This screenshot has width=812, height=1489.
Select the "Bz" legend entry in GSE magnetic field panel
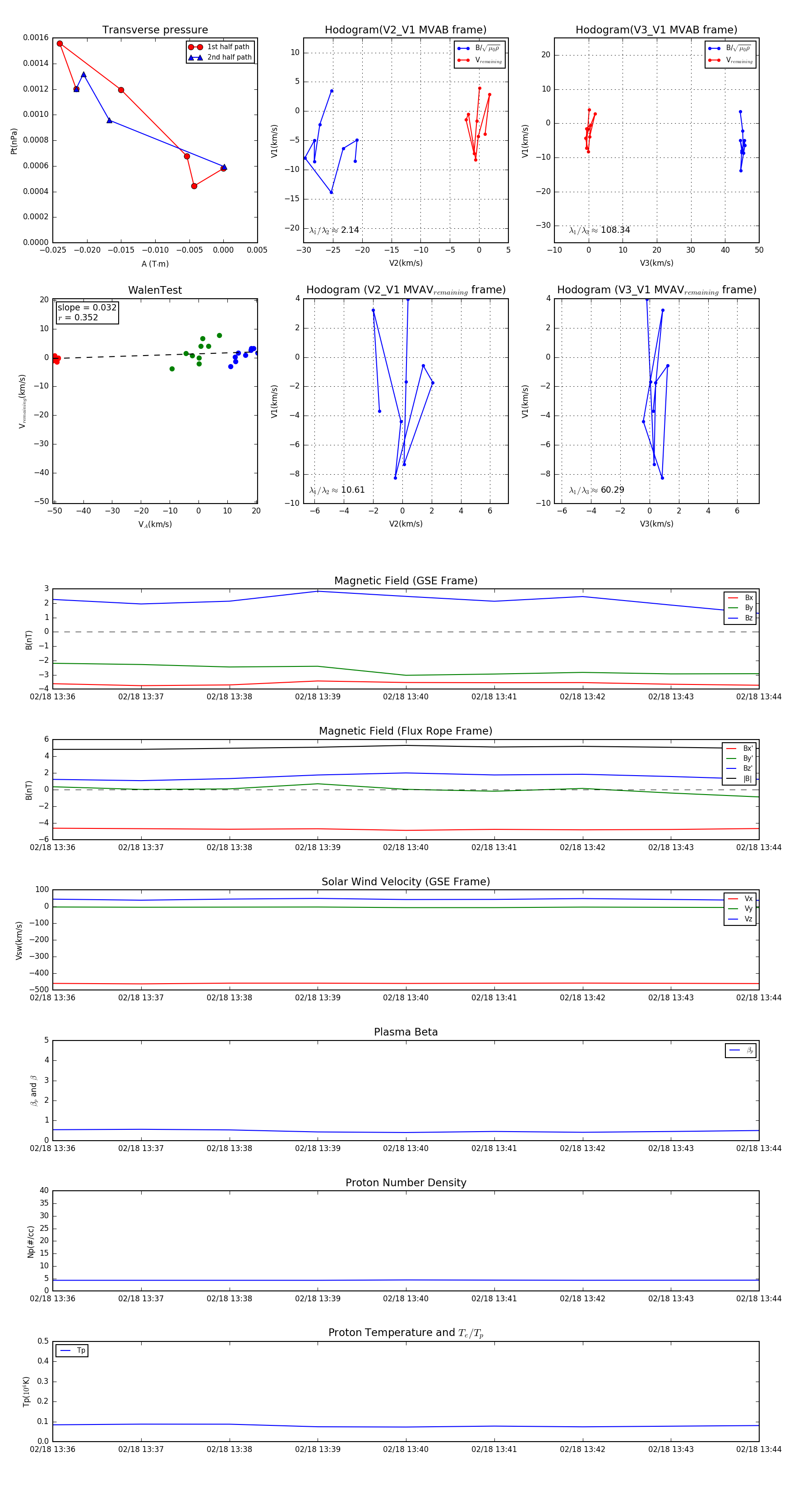[x=740, y=618]
